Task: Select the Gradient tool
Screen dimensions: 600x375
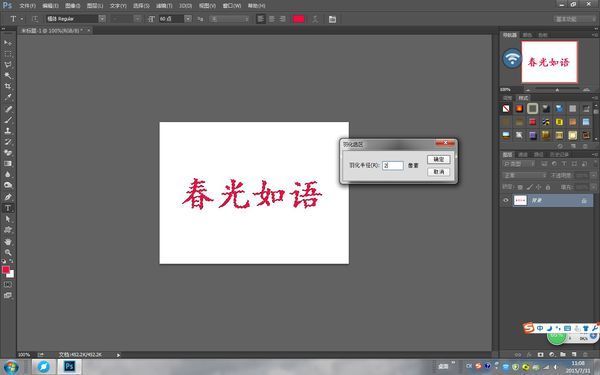Action: (x=8, y=163)
